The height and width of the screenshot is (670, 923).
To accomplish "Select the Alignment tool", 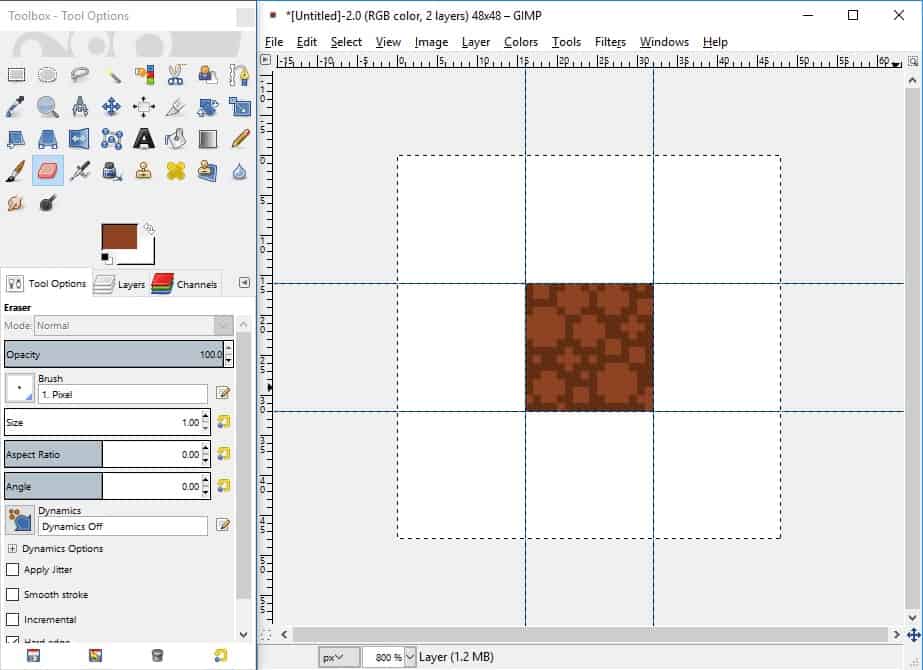I will point(144,107).
